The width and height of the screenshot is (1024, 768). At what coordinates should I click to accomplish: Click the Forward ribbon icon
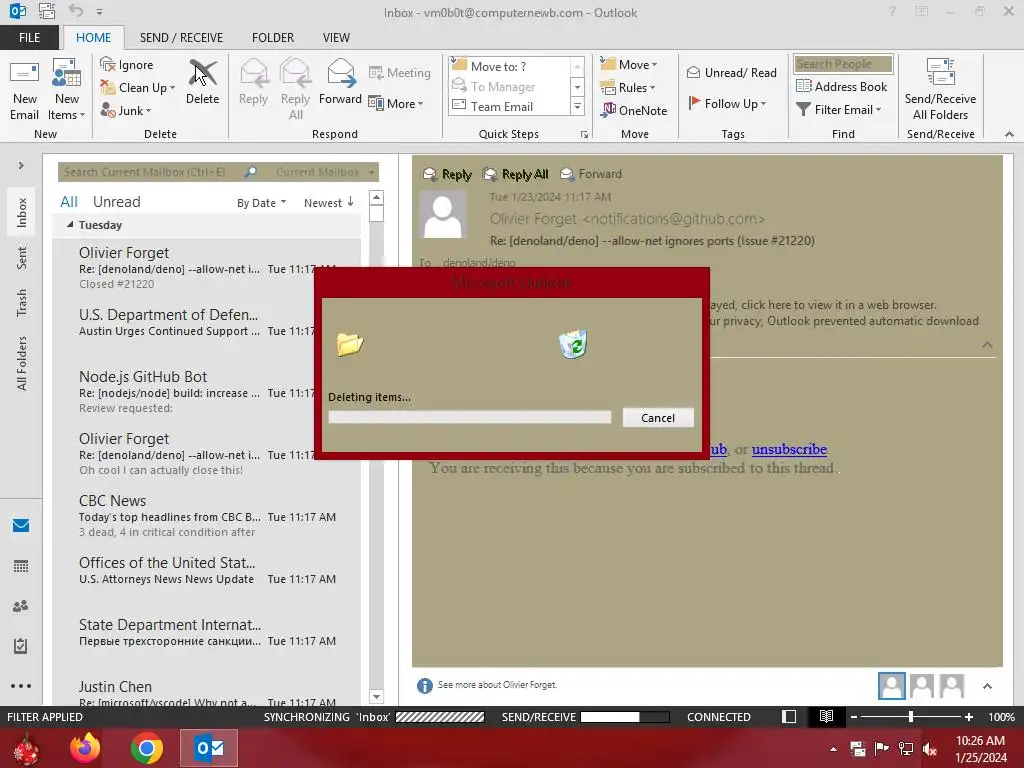(340, 82)
